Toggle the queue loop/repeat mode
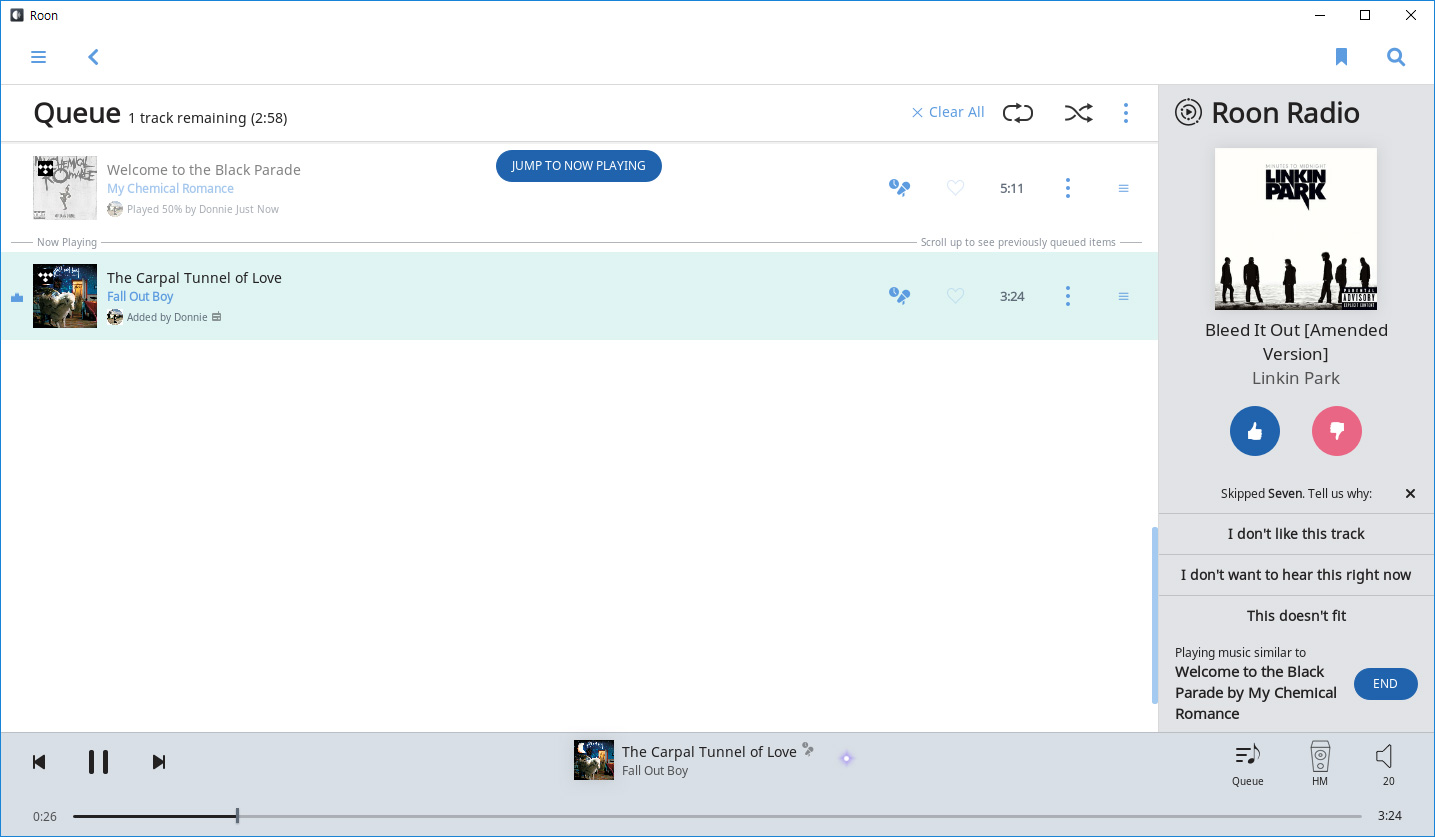 1018,113
